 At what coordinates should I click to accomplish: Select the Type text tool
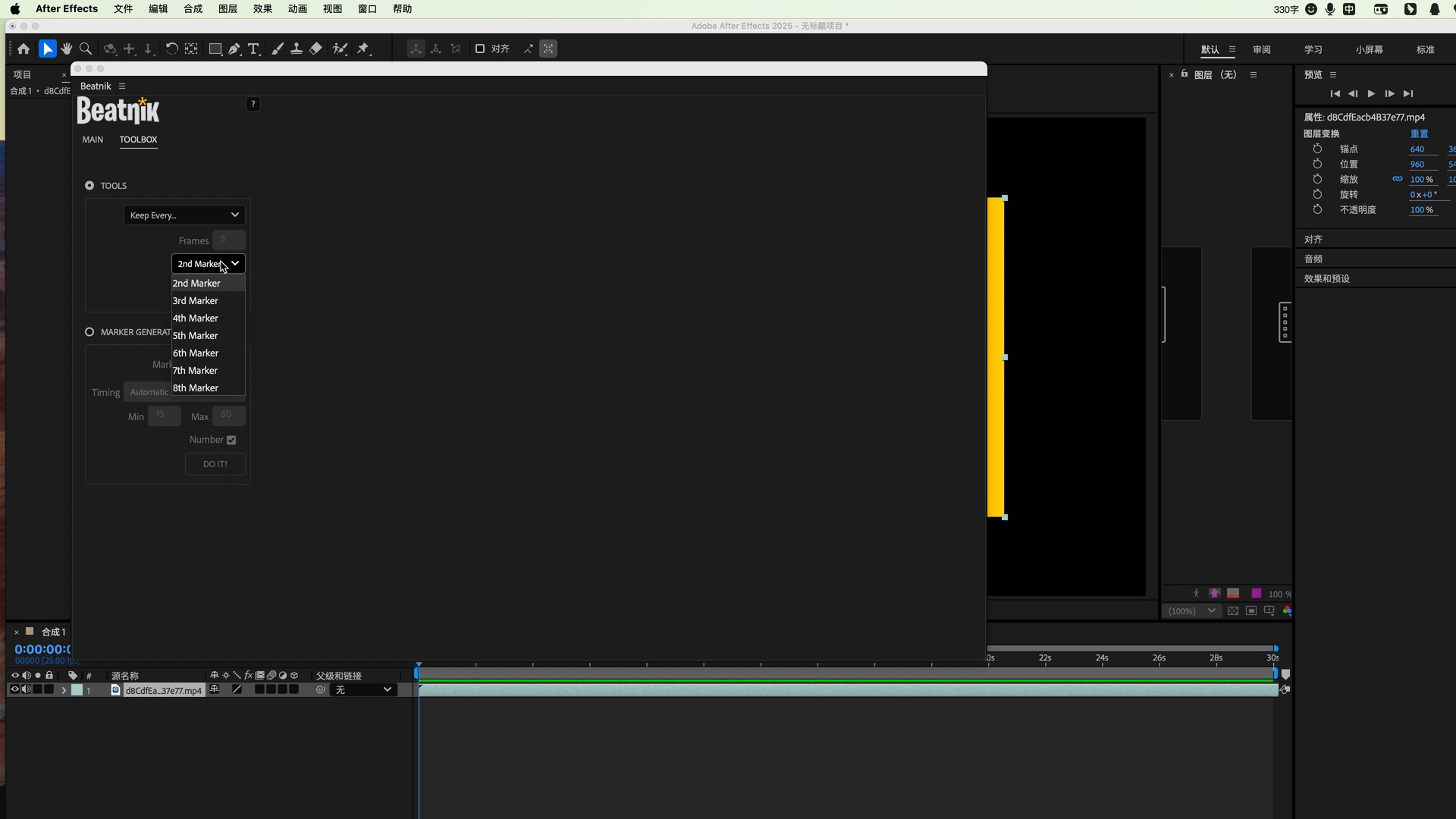click(x=253, y=49)
